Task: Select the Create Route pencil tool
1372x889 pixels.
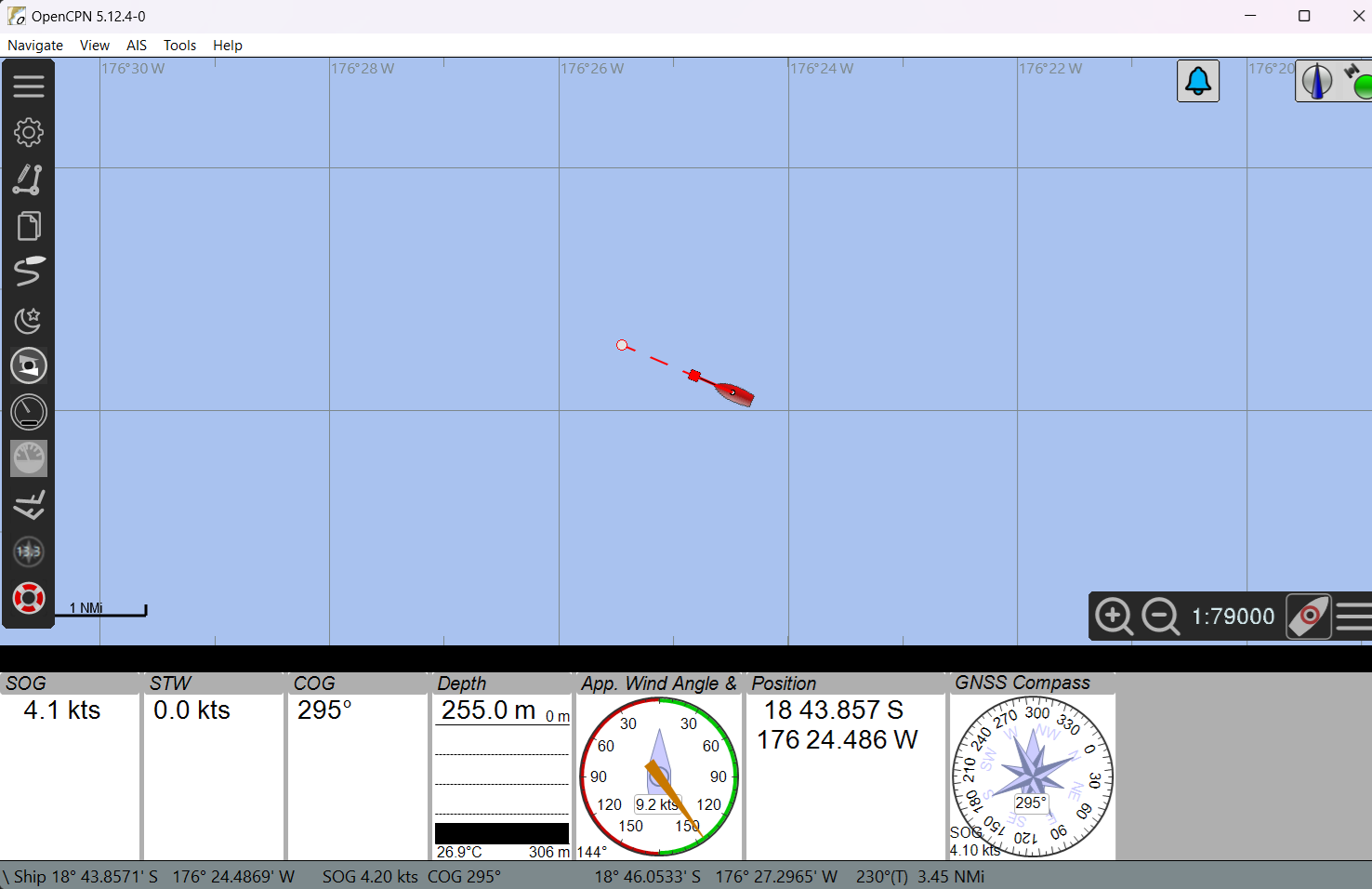Action: (x=28, y=179)
